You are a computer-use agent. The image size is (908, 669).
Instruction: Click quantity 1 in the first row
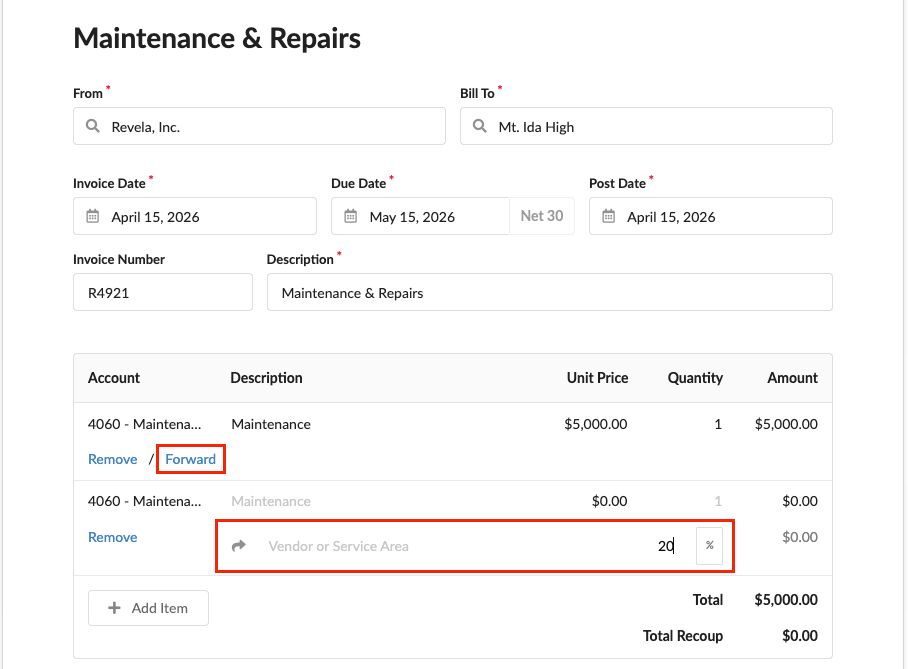(718, 424)
